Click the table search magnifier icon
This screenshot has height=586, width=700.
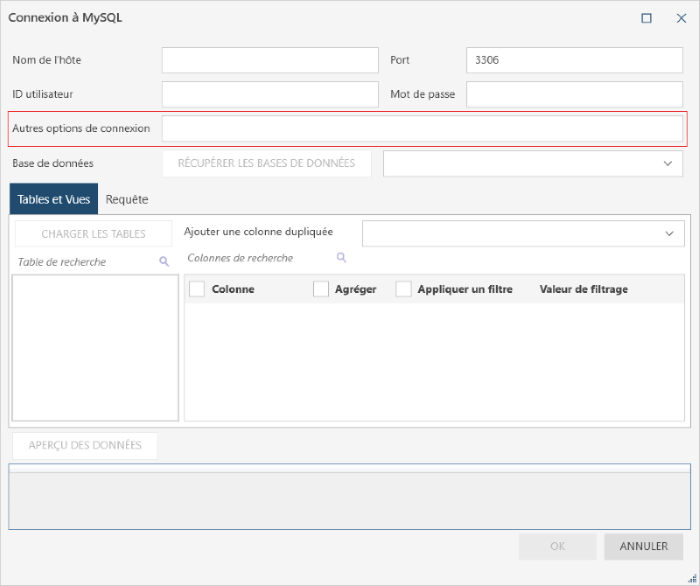click(x=164, y=262)
